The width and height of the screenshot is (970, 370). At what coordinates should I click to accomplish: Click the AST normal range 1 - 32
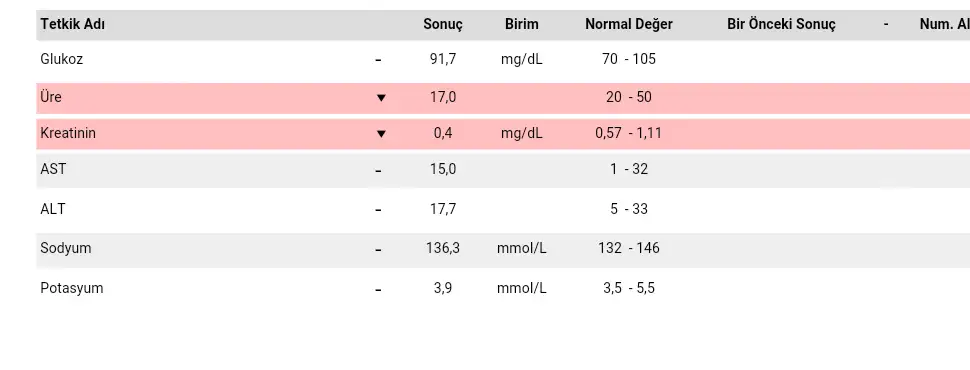tap(629, 170)
